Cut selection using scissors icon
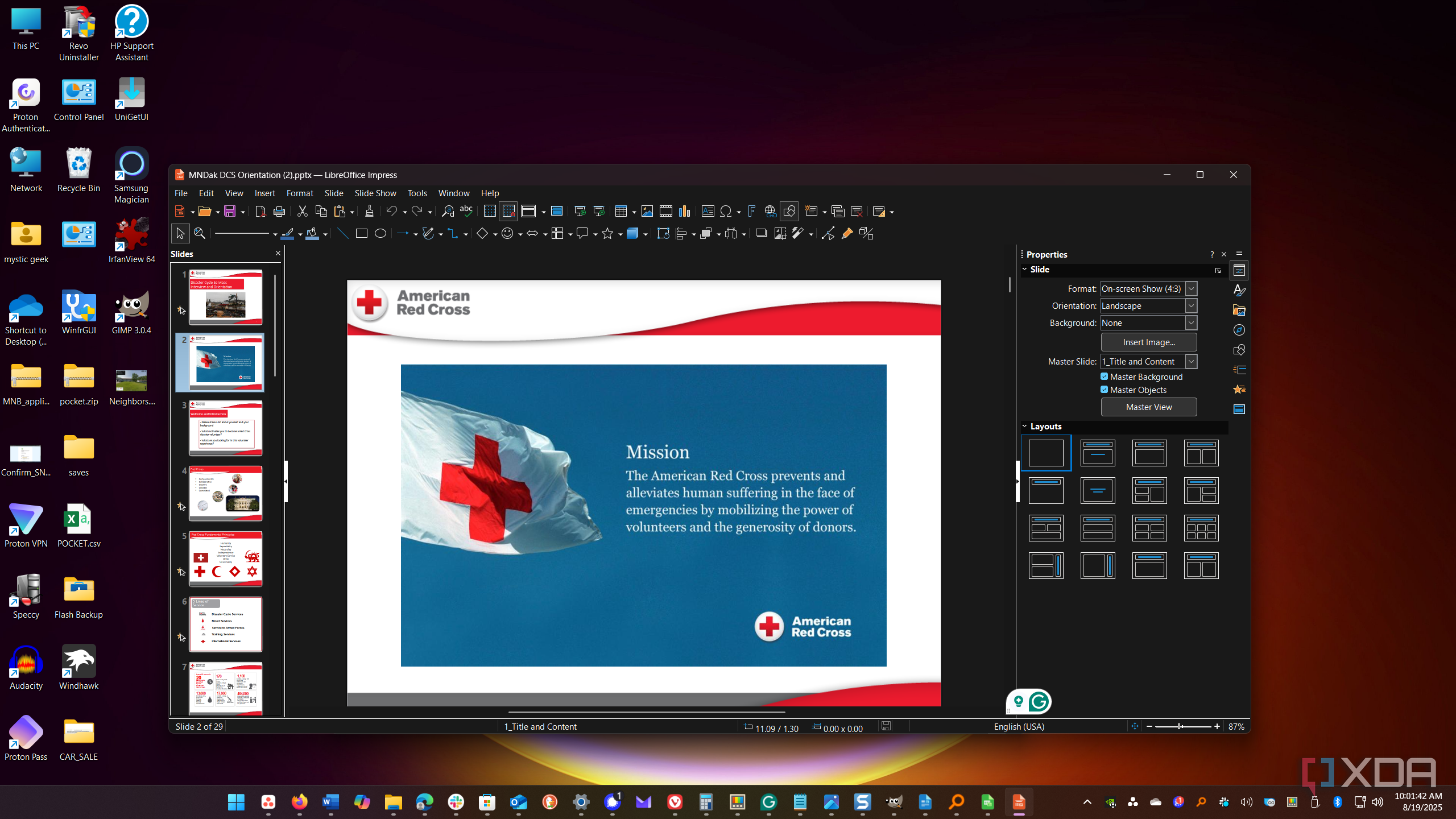 tap(303, 212)
